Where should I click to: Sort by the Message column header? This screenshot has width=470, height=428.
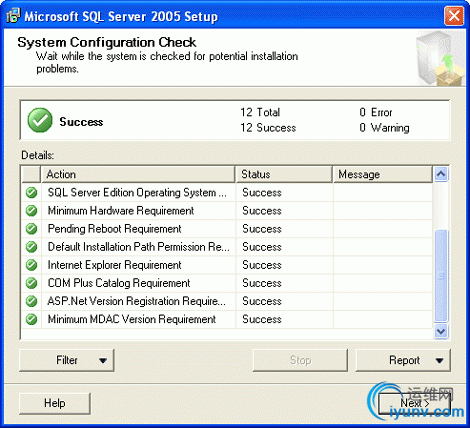point(383,174)
